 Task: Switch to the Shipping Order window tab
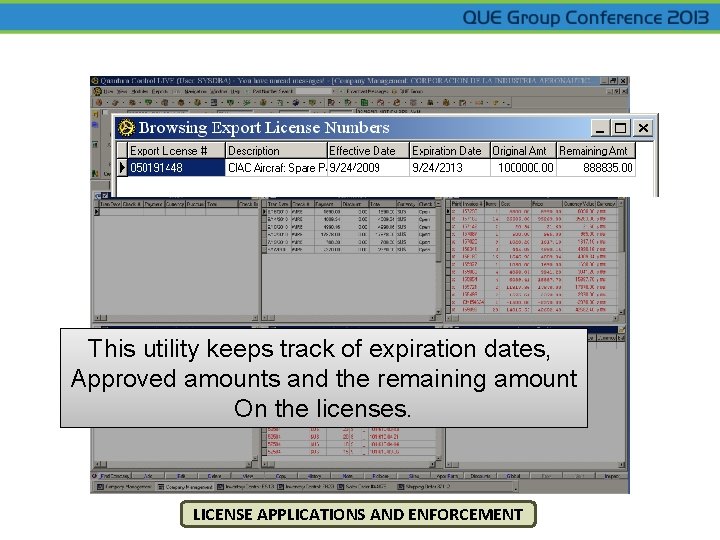425,487
